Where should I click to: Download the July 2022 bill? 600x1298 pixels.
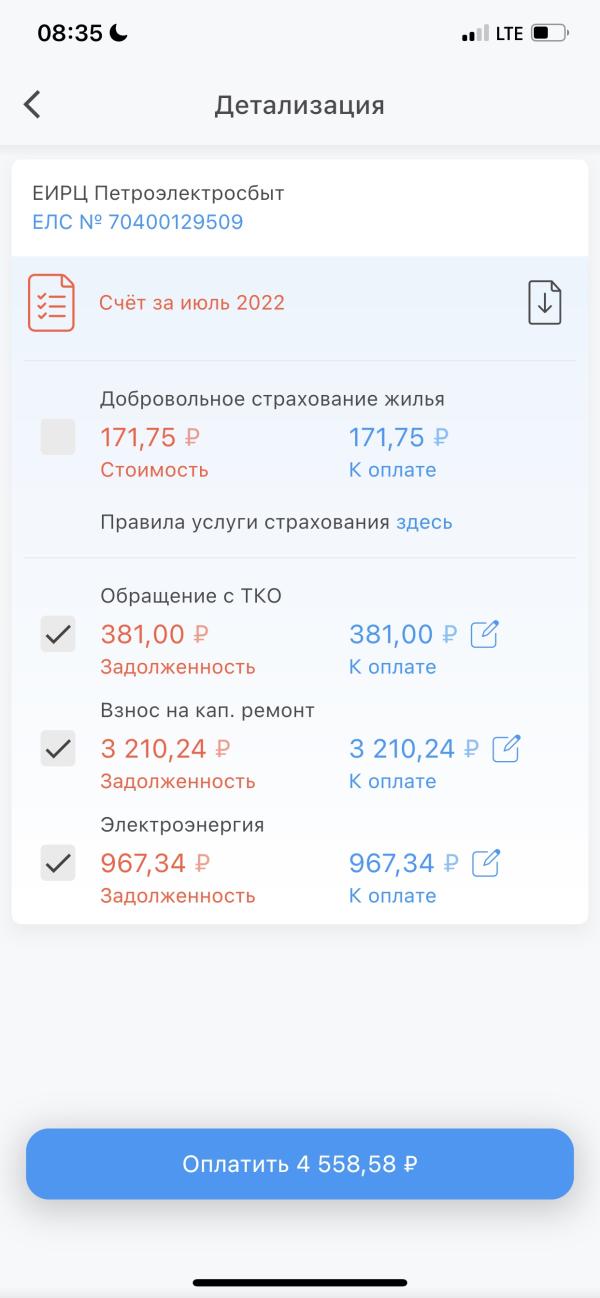(x=544, y=302)
